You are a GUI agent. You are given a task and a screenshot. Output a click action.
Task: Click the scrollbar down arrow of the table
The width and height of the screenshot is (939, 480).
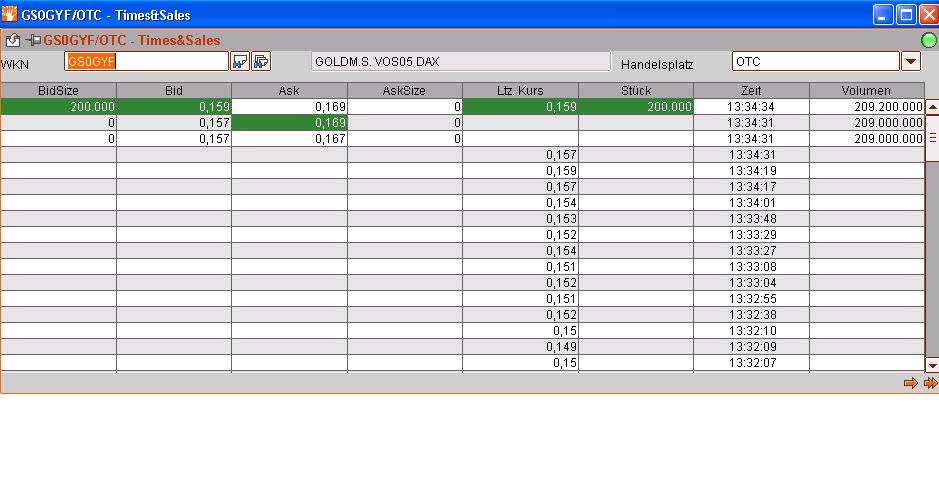tap(932, 364)
